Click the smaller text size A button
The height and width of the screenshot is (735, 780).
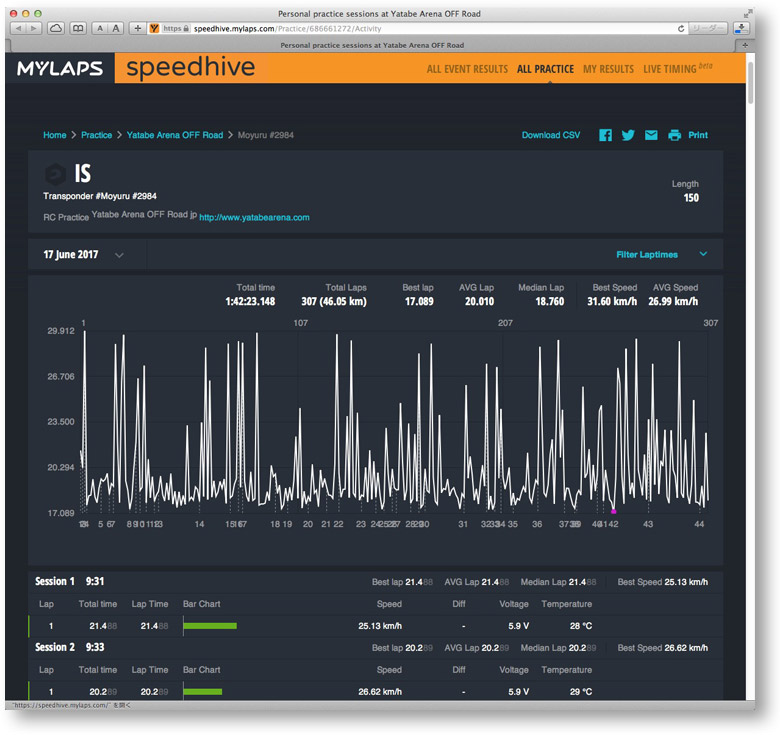pyautogui.click(x=100, y=28)
